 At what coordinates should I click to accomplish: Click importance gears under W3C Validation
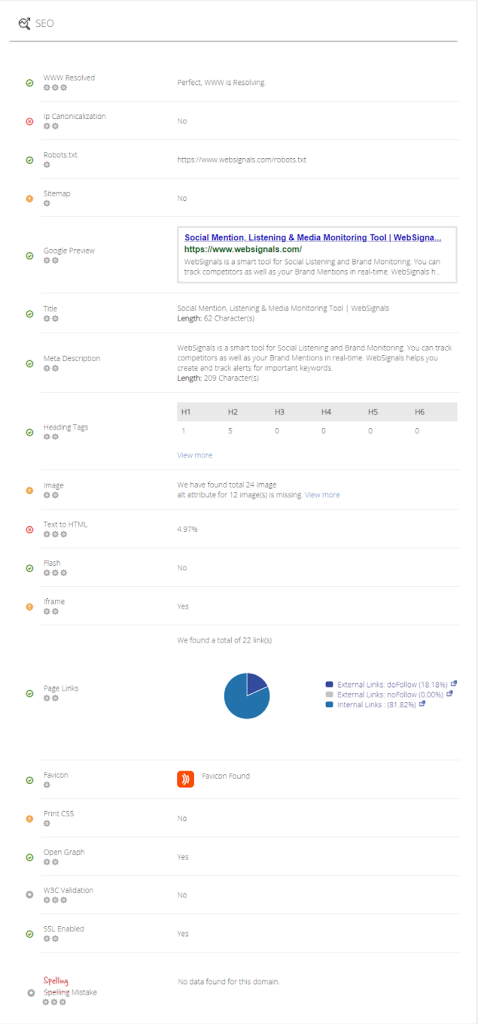coord(55,899)
